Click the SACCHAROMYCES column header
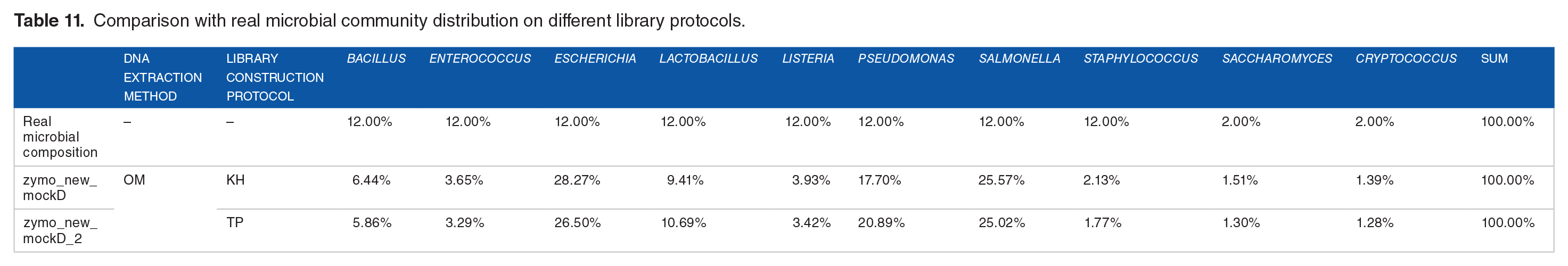Image resolution: width=1568 pixels, height=266 pixels. point(1276,59)
